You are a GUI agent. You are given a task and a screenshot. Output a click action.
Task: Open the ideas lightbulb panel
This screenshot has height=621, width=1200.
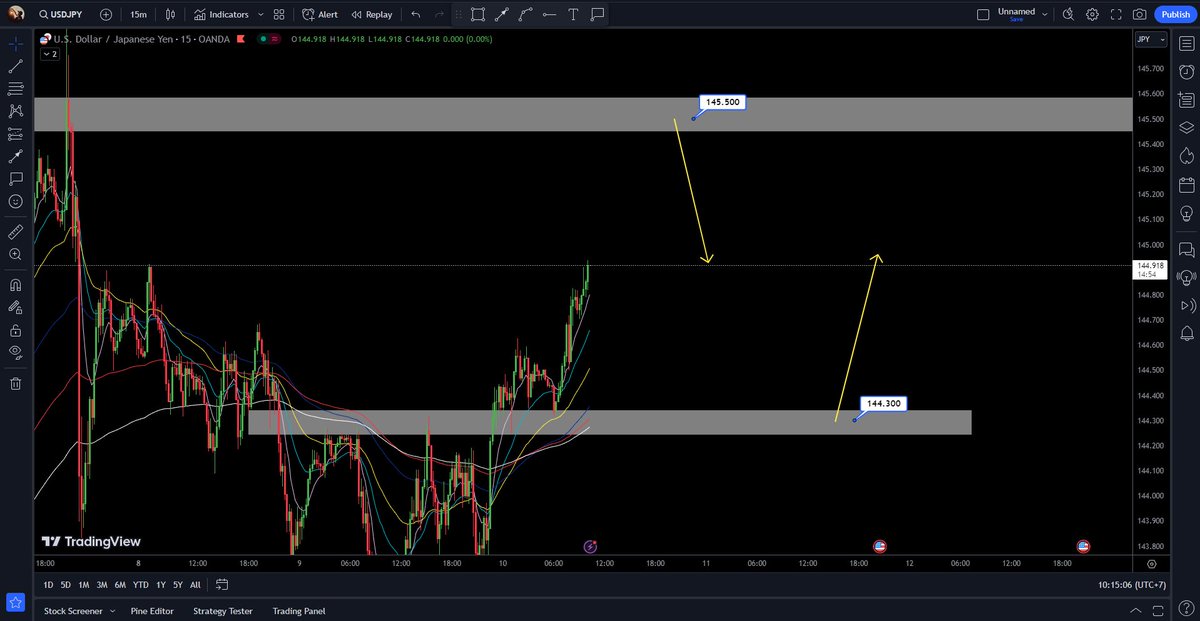[1186, 213]
